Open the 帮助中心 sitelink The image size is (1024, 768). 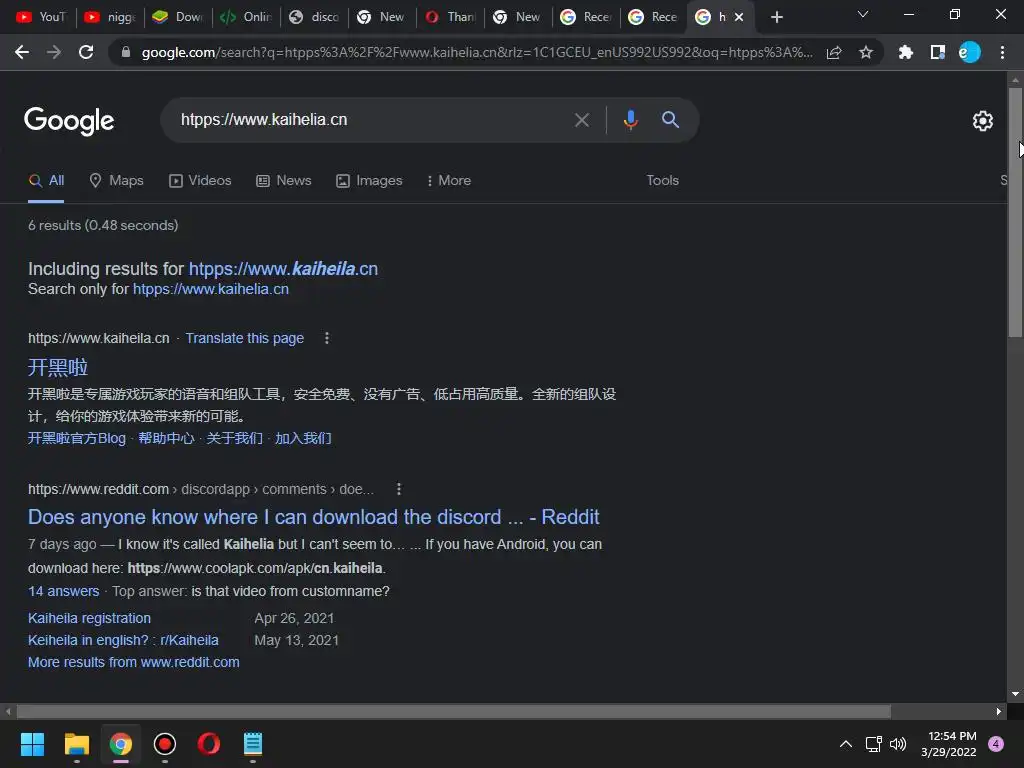166,438
